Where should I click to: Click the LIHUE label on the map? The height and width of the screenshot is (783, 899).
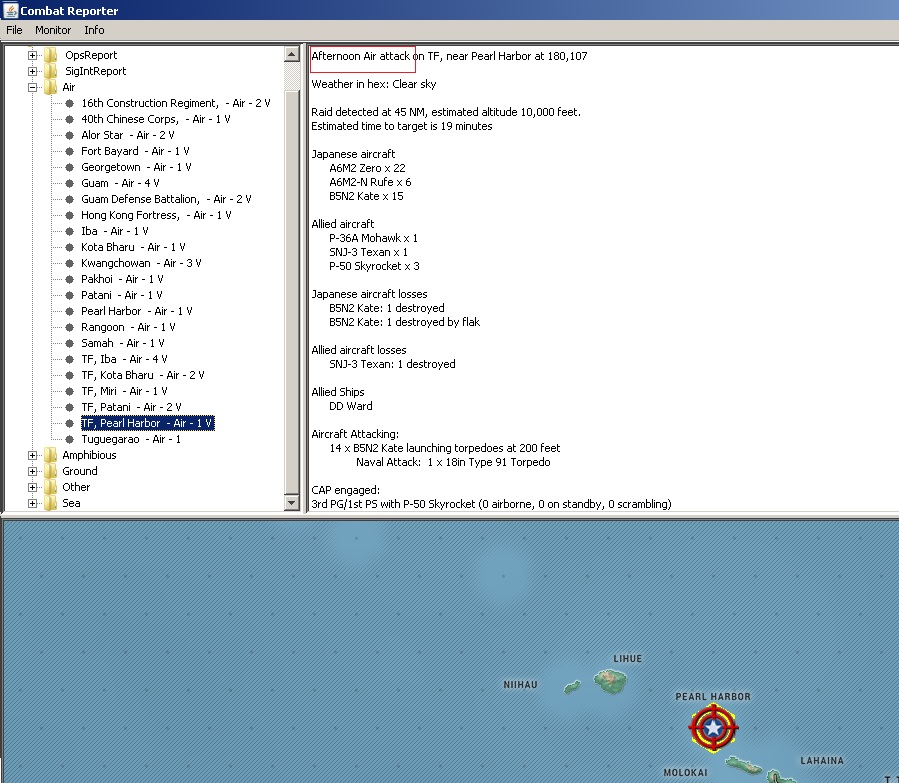tap(628, 659)
